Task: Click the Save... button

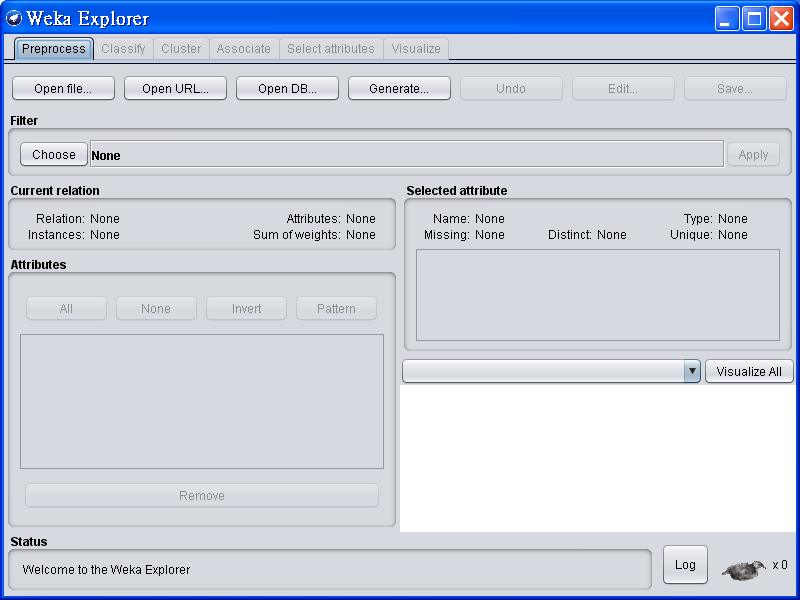Action: (x=735, y=88)
